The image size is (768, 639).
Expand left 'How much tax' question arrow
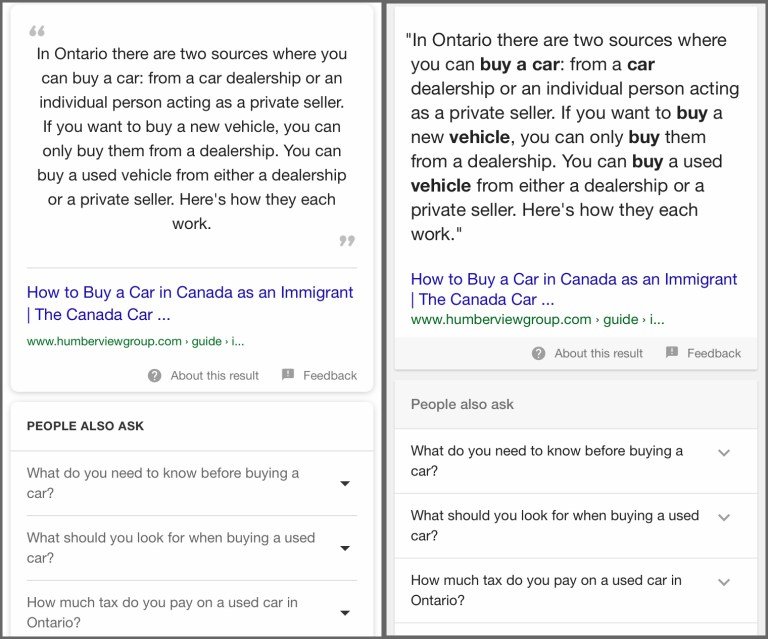tap(345, 613)
